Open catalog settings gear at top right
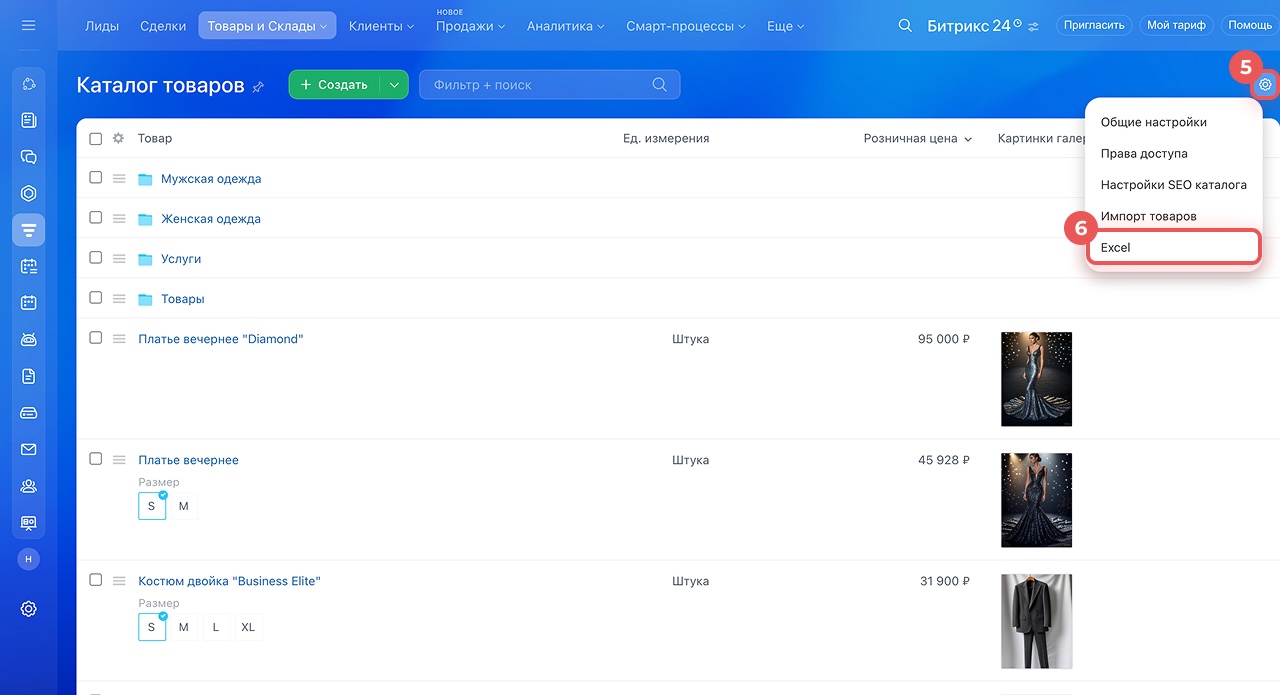The height and width of the screenshot is (695, 1280). coord(1265,85)
